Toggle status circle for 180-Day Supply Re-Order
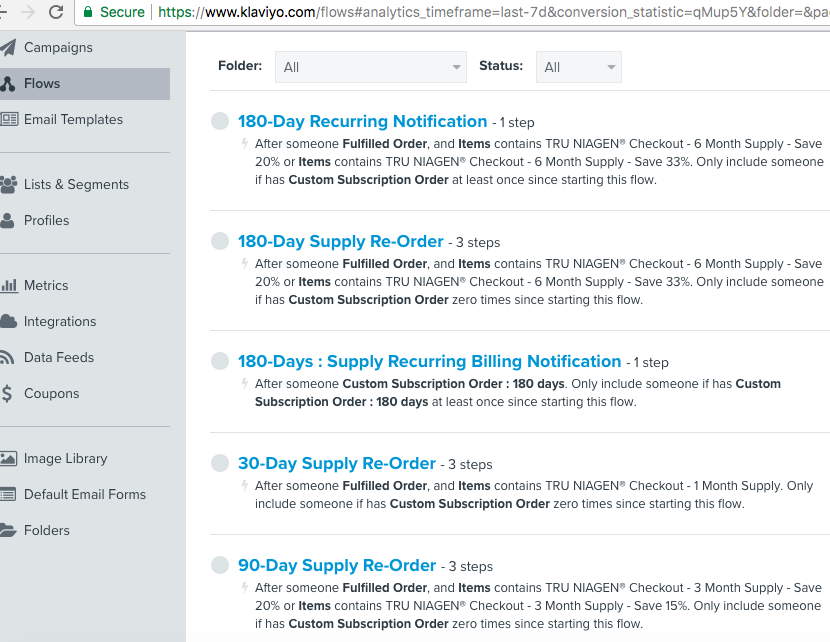Viewport: 830px width, 642px height. coord(220,241)
